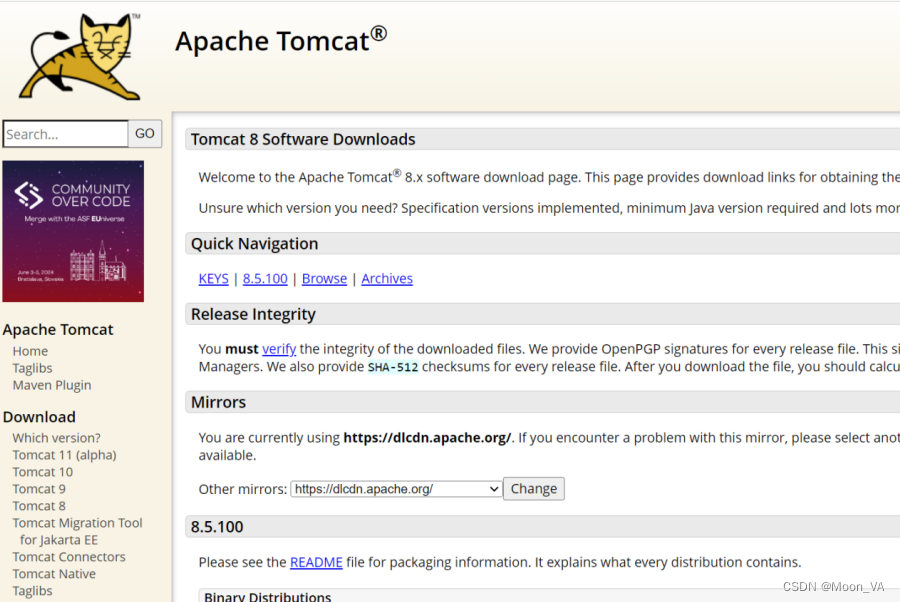The width and height of the screenshot is (900, 602).
Task: Click the Apache Tomcat page title
Action: (x=281, y=40)
